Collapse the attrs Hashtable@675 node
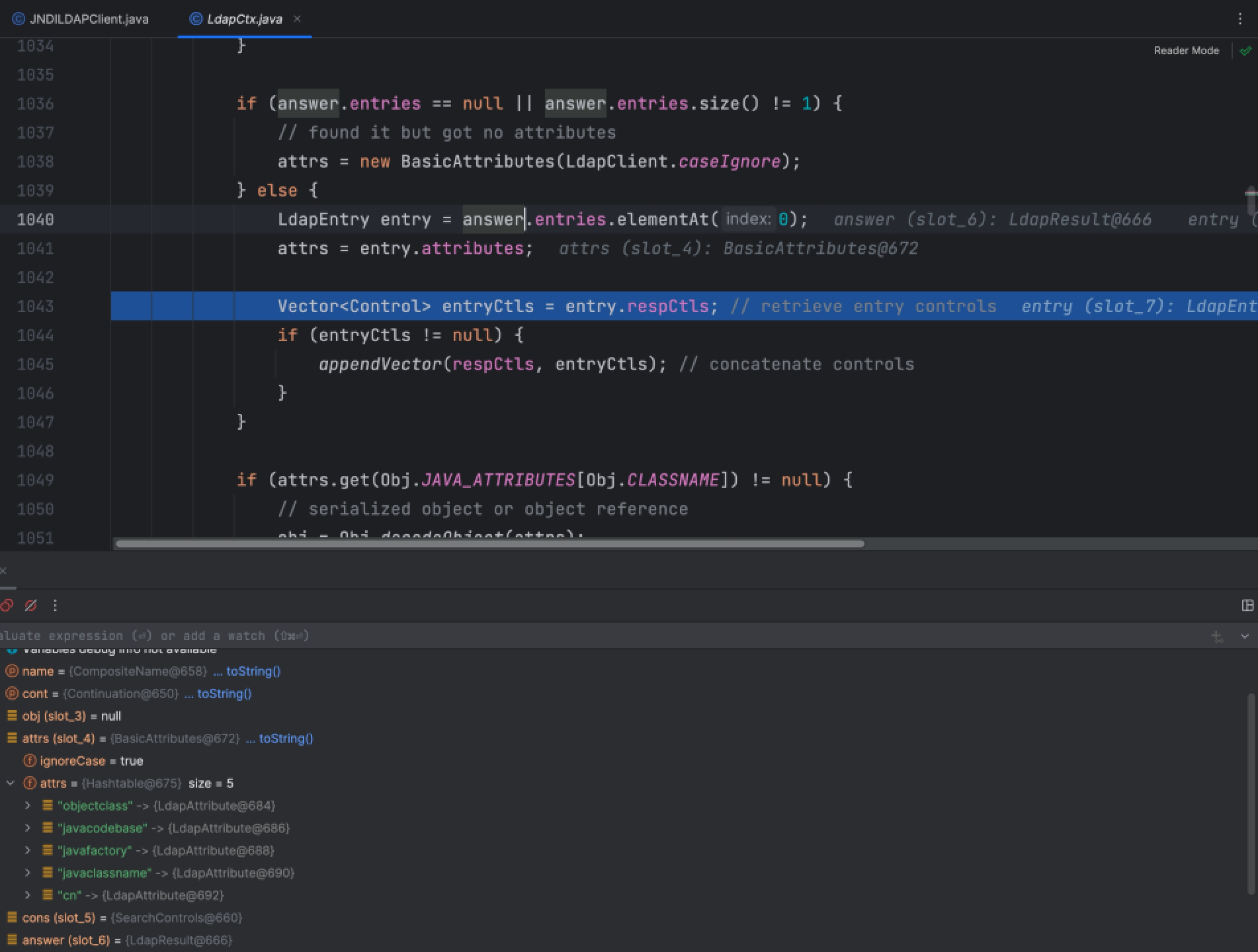Image resolution: width=1258 pixels, height=952 pixels. click(11, 783)
